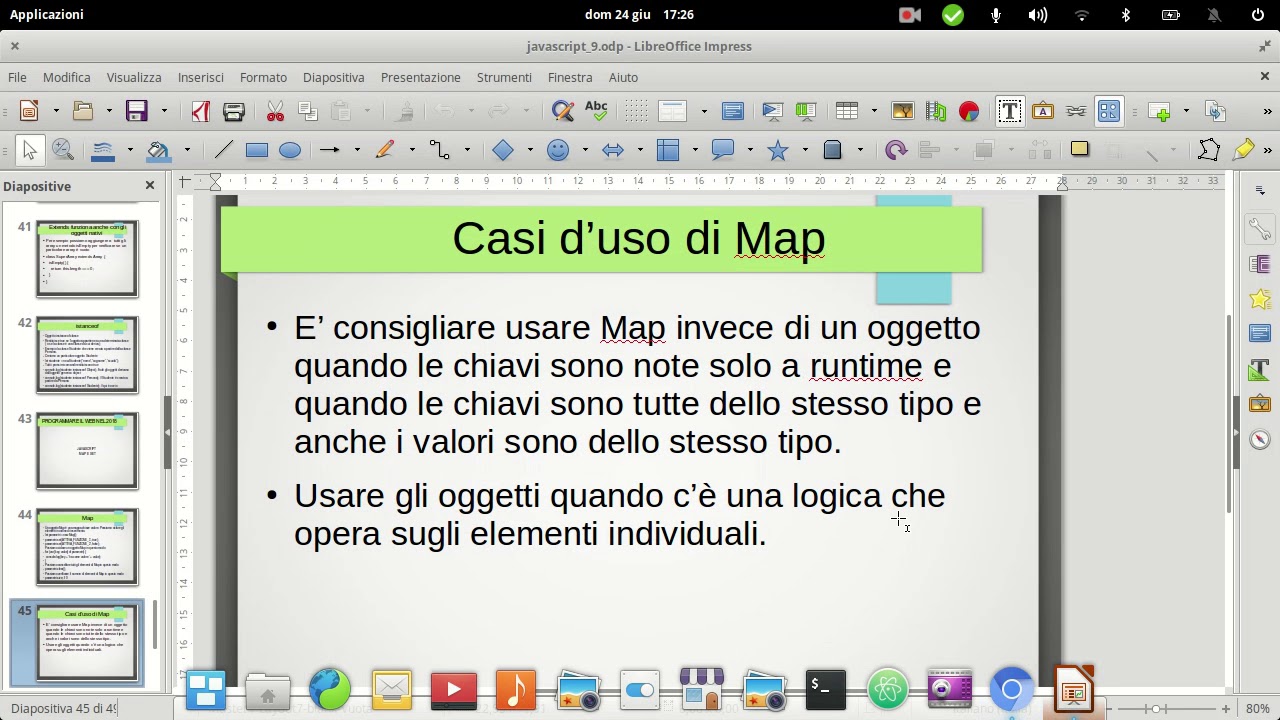Click the Diapositiva 45 status field
Viewport: 1280px width, 720px height.
(63, 709)
